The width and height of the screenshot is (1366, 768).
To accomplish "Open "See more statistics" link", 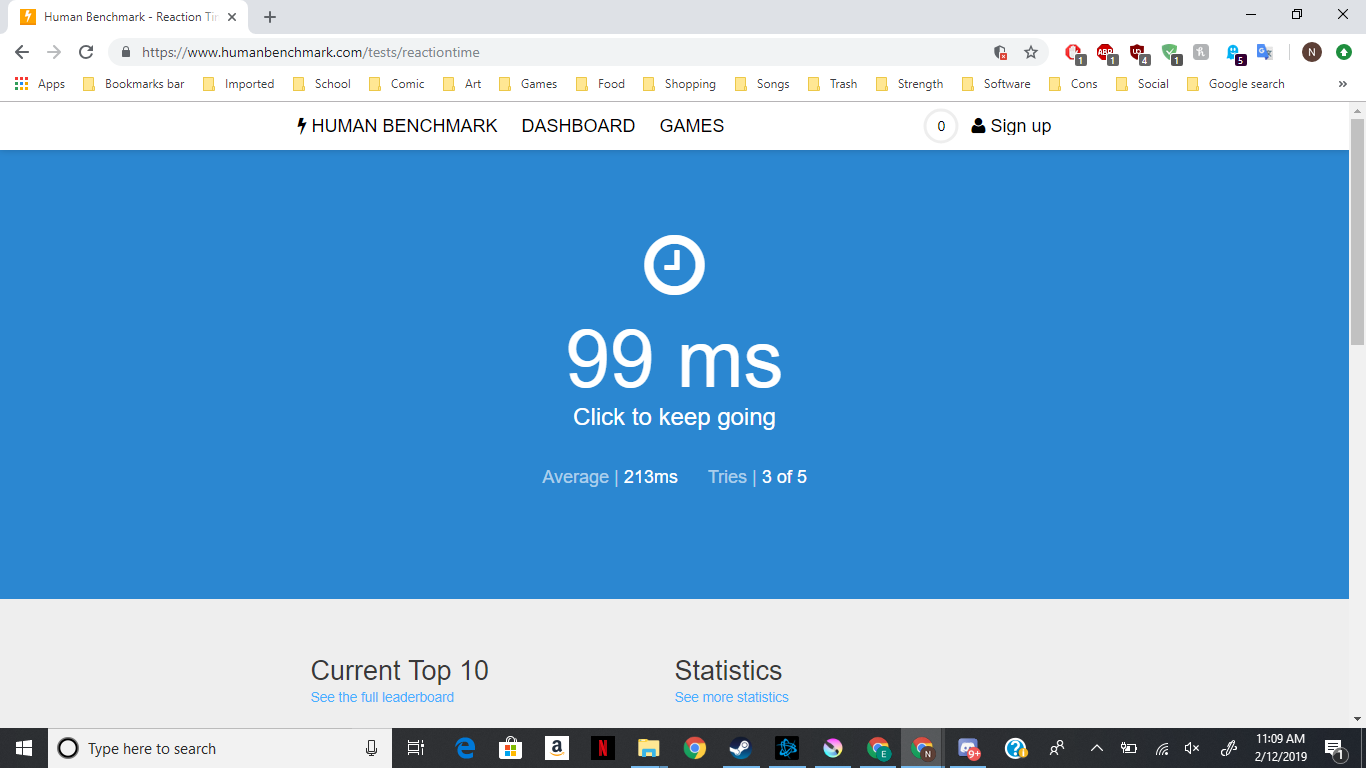I will tap(731, 697).
